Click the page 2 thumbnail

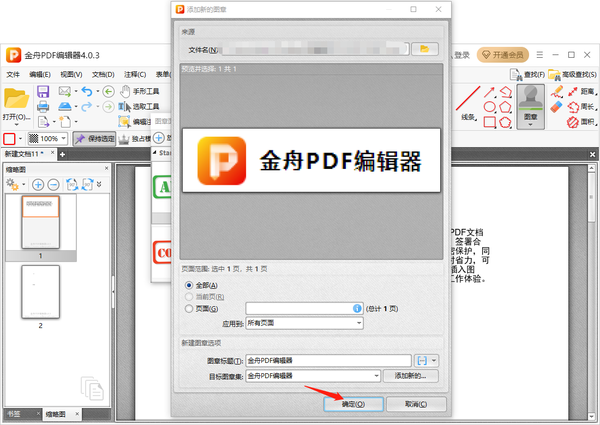(x=41, y=291)
